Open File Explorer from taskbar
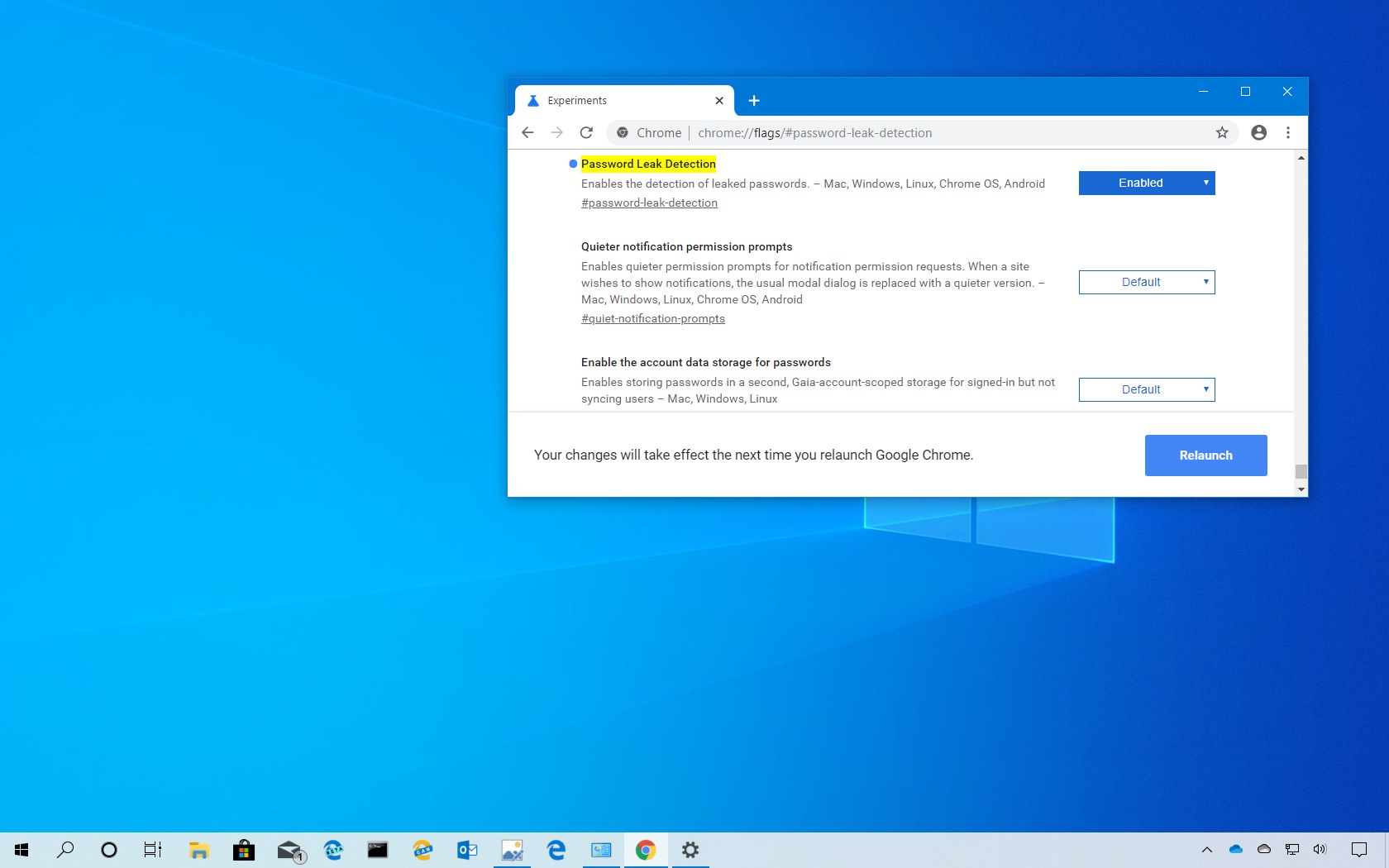This screenshot has width=1389, height=868. coord(198,850)
